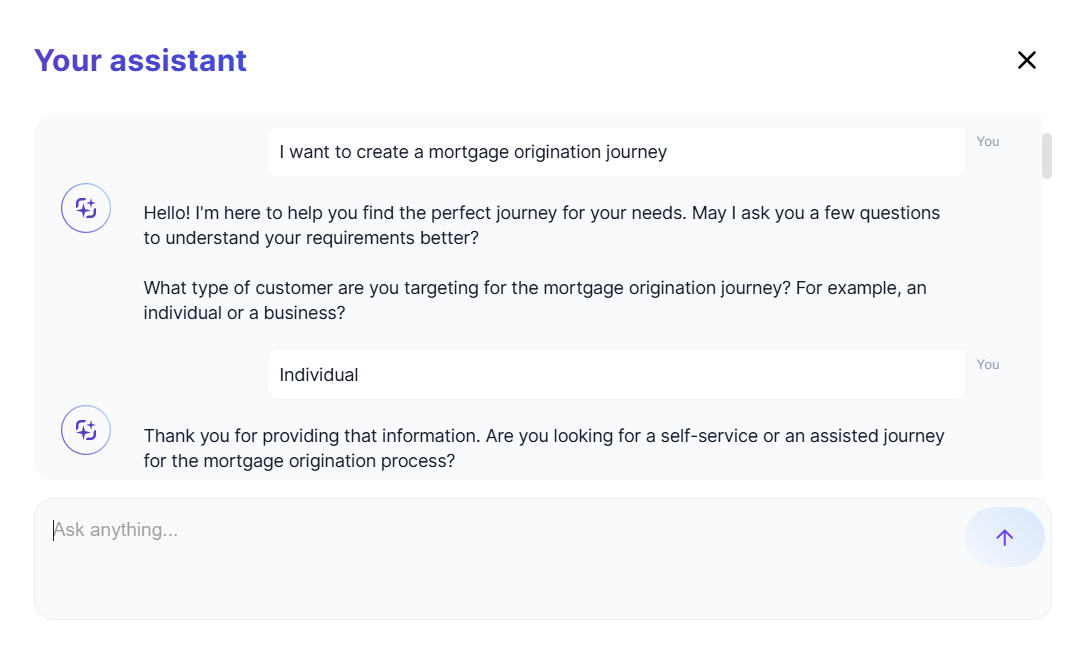Select the Individual reply bubble
Screen dimensions: 1086x665
coord(615,375)
